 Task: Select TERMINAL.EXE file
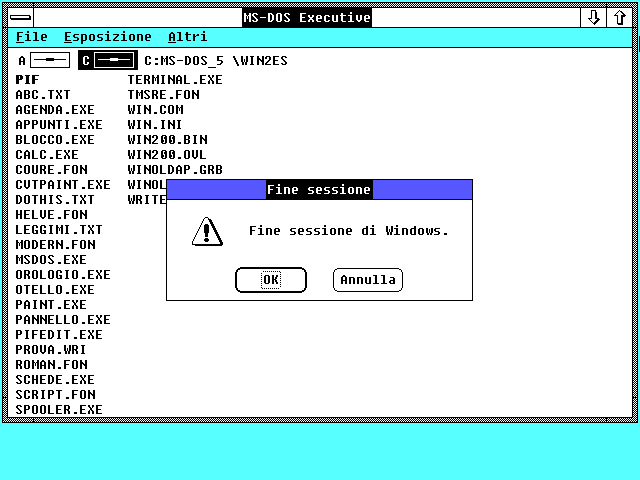[x=175, y=80]
